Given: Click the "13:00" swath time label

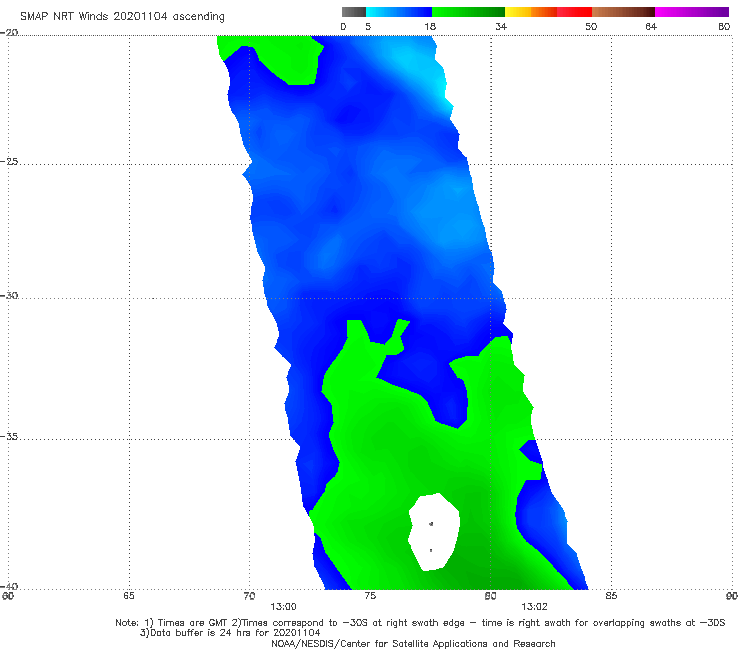Looking at the screenshot, I should [x=283, y=607].
